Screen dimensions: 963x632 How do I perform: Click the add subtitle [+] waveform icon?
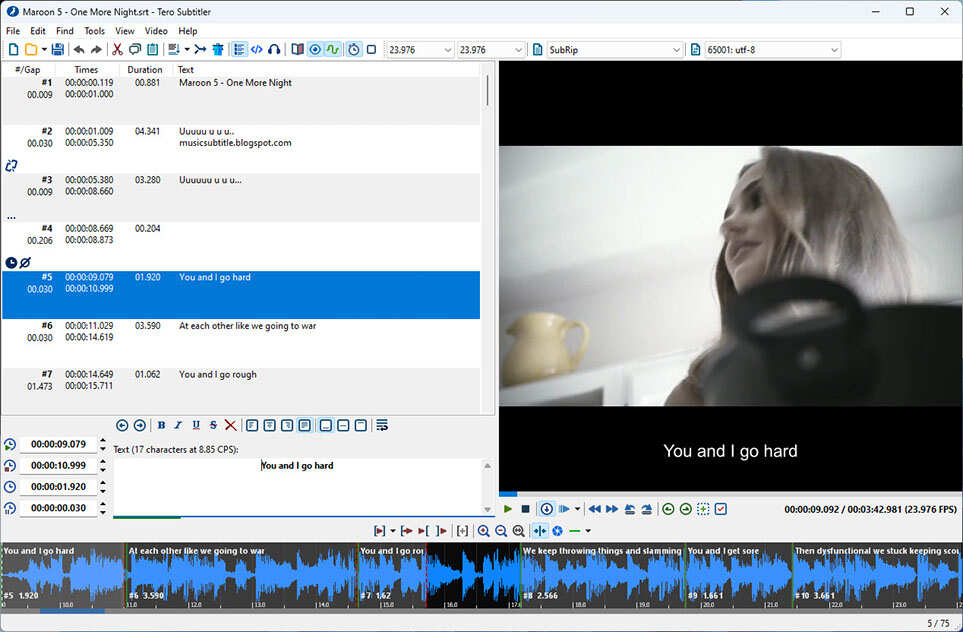(462, 531)
